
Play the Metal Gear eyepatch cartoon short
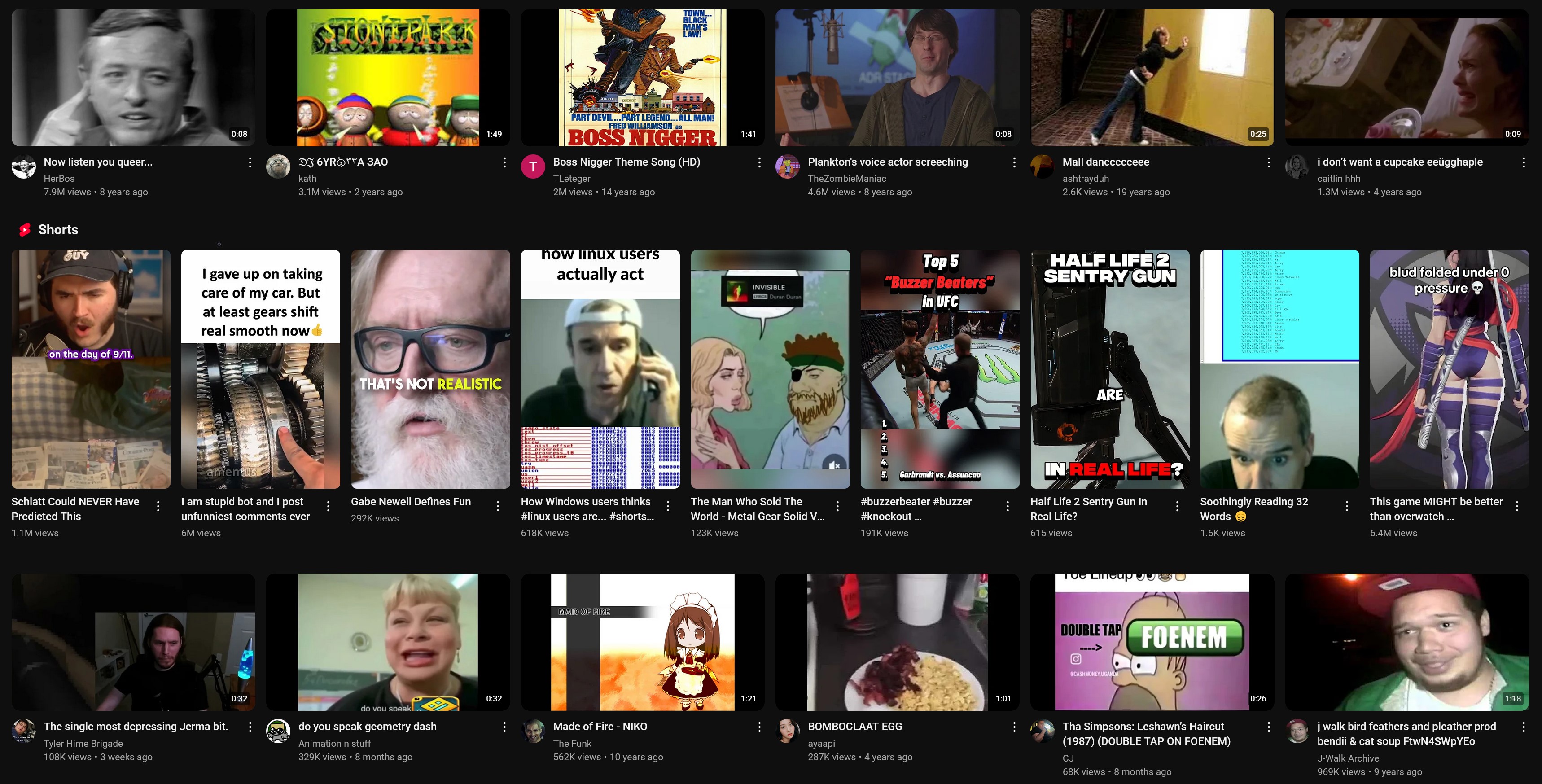coord(771,369)
